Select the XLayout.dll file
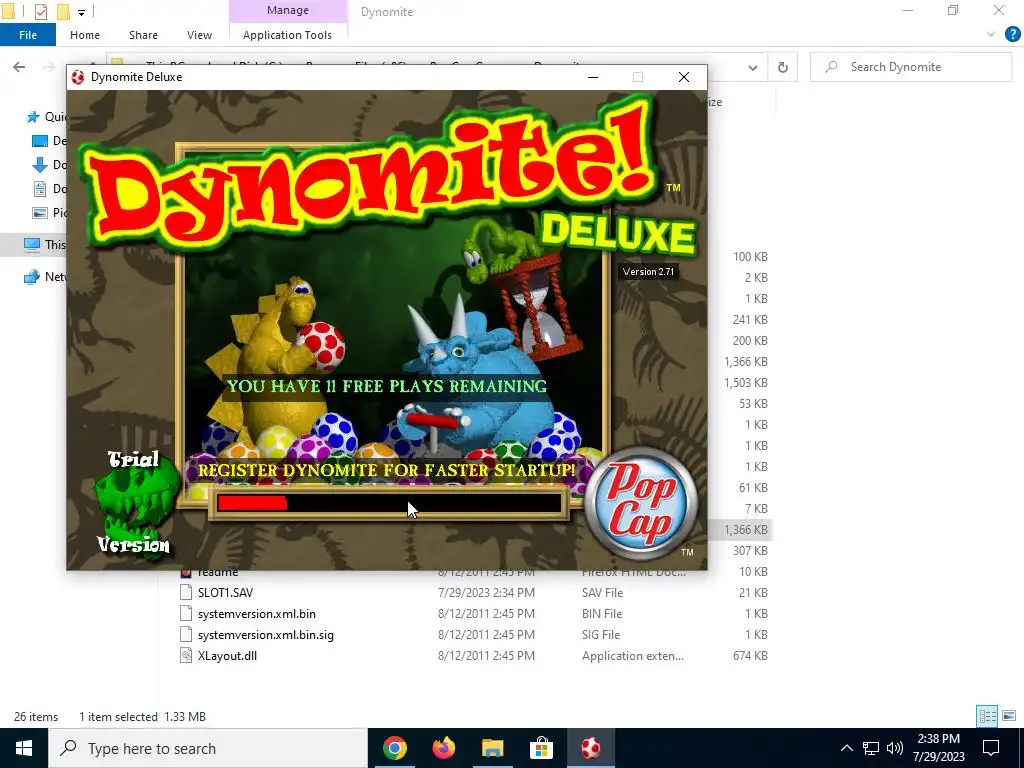Viewport: 1024px width, 768px height. 227,656
